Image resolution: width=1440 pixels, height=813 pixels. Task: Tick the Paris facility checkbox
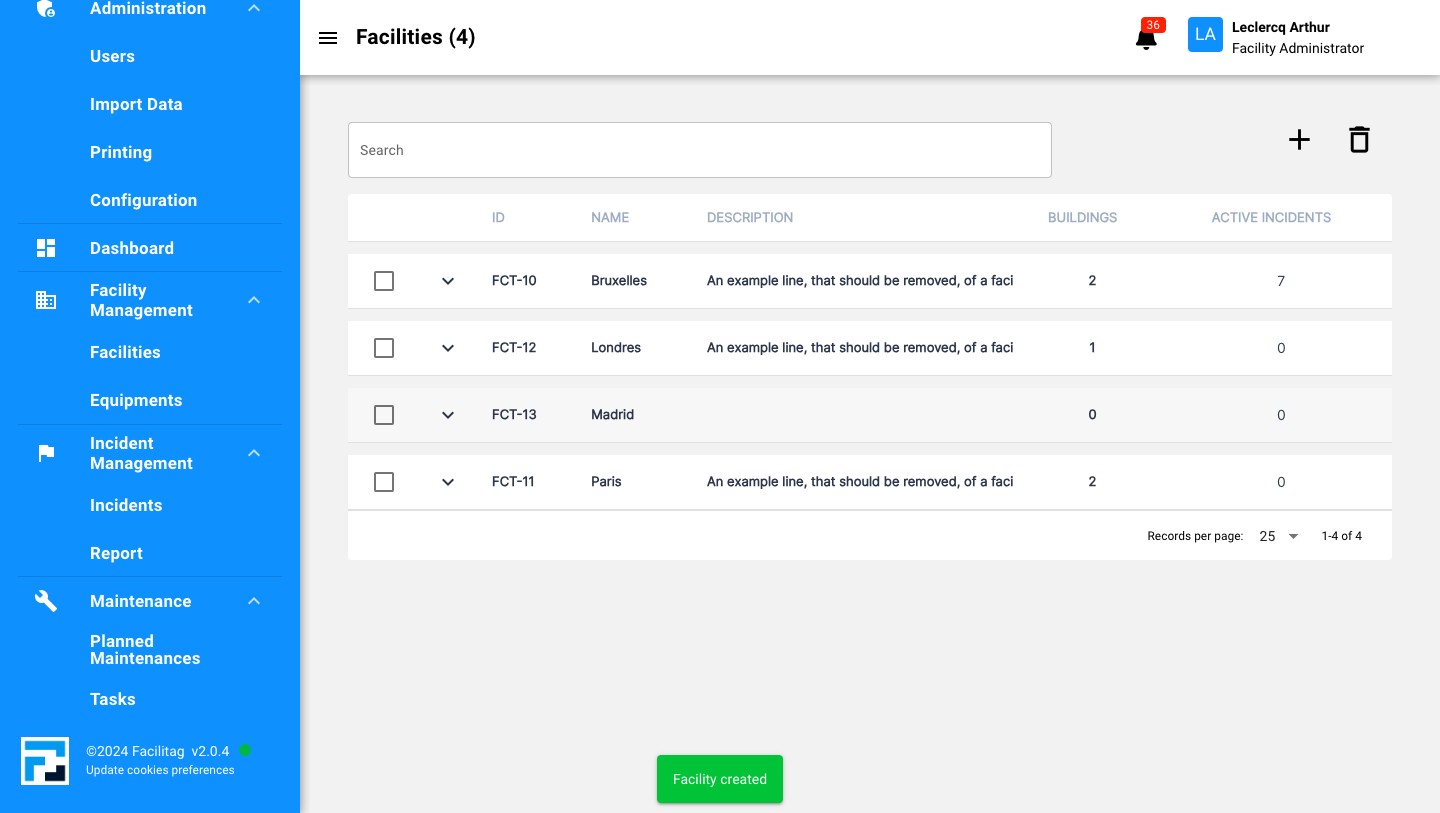click(384, 482)
